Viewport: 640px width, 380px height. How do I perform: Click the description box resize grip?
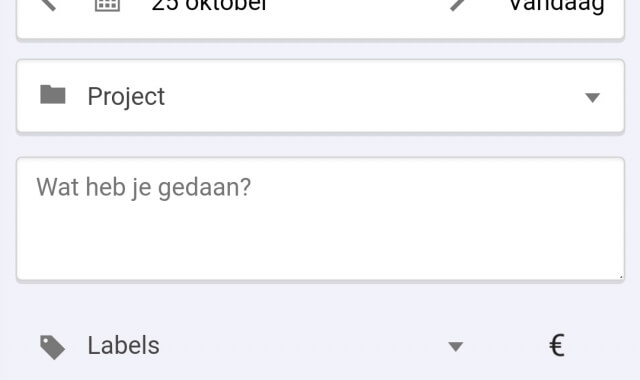621,277
